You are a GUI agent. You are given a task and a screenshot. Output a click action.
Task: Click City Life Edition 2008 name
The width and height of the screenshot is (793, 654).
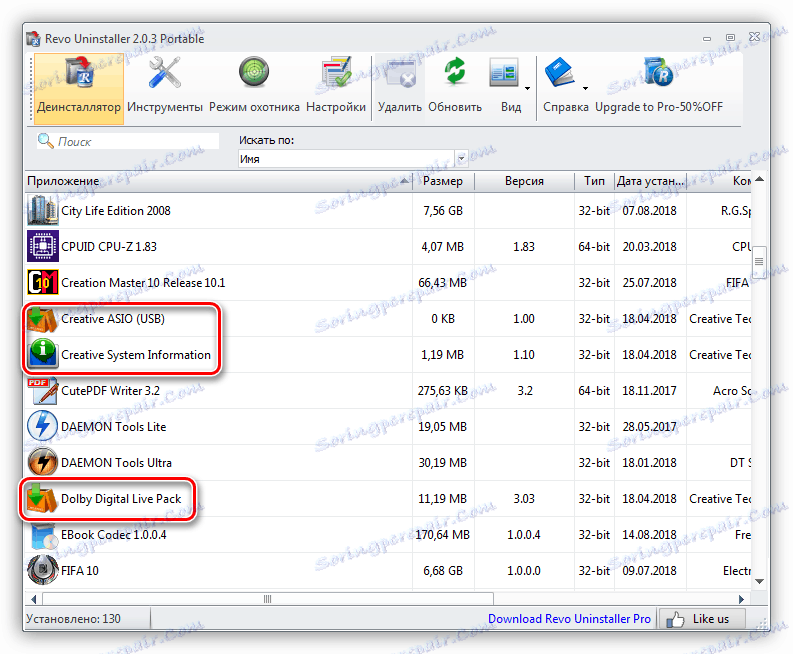[116, 211]
